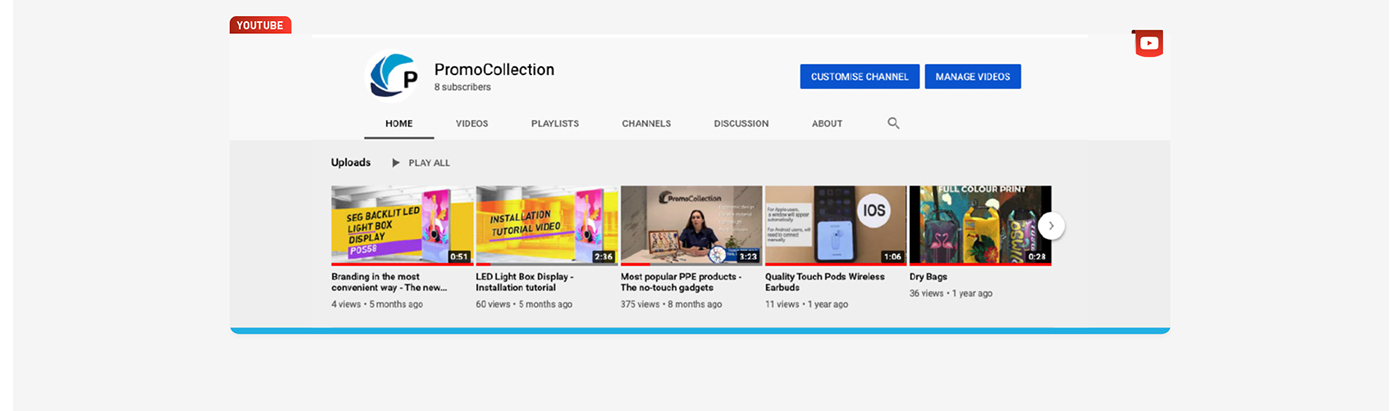Viewport: 1400px width, 411px height.
Task: Click the 'Dry Bags' video title
Action: (928, 277)
